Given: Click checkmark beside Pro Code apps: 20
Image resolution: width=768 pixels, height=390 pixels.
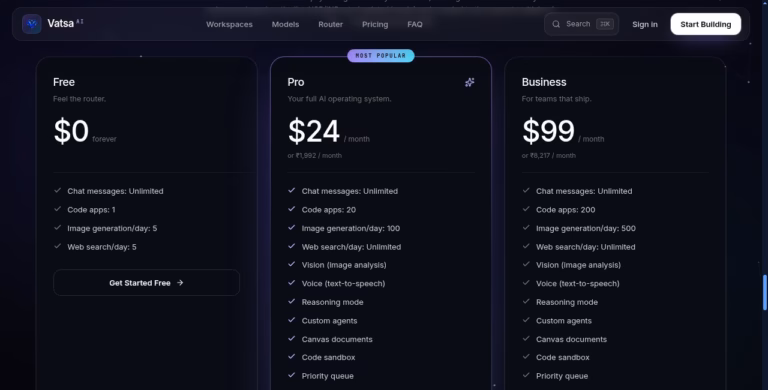Looking at the screenshot, I should pyautogui.click(x=291, y=209).
